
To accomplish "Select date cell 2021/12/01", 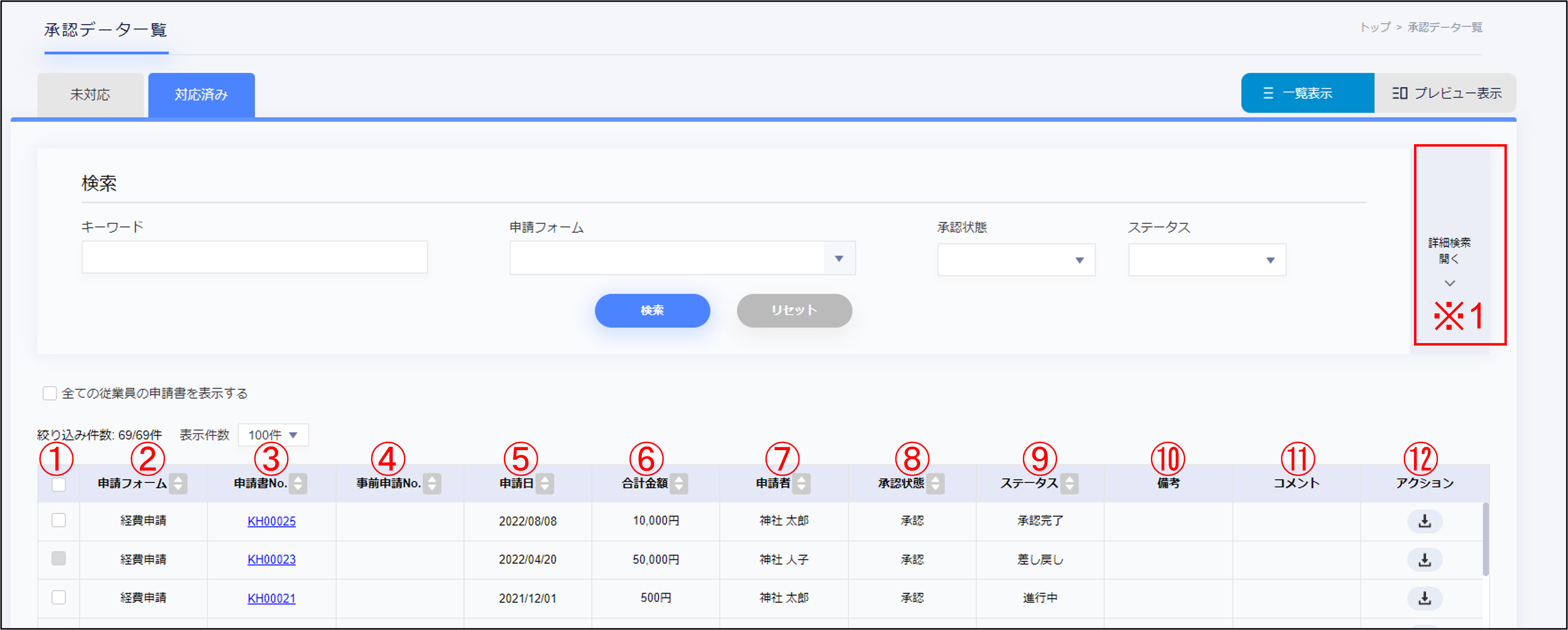I will pos(528,598).
